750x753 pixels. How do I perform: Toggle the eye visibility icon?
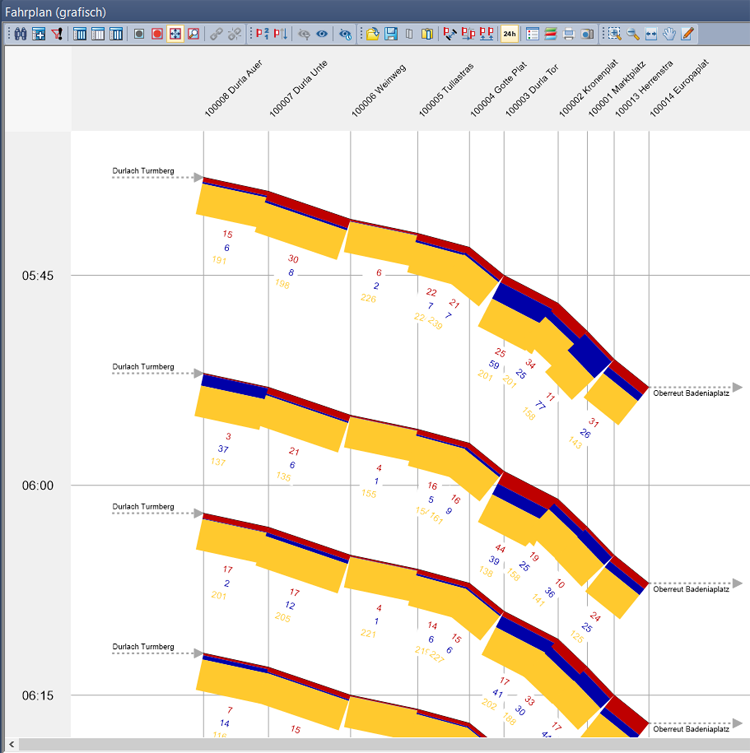(322, 34)
